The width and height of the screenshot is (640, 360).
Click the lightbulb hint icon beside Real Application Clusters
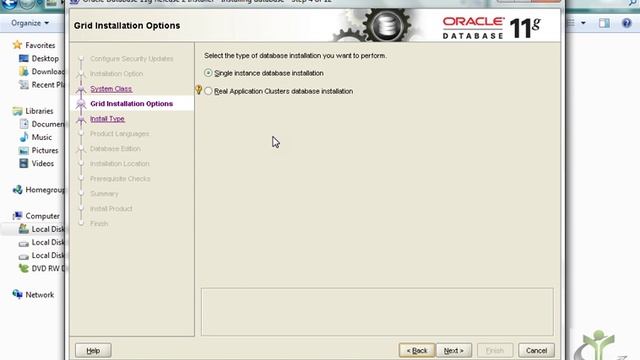click(x=199, y=90)
